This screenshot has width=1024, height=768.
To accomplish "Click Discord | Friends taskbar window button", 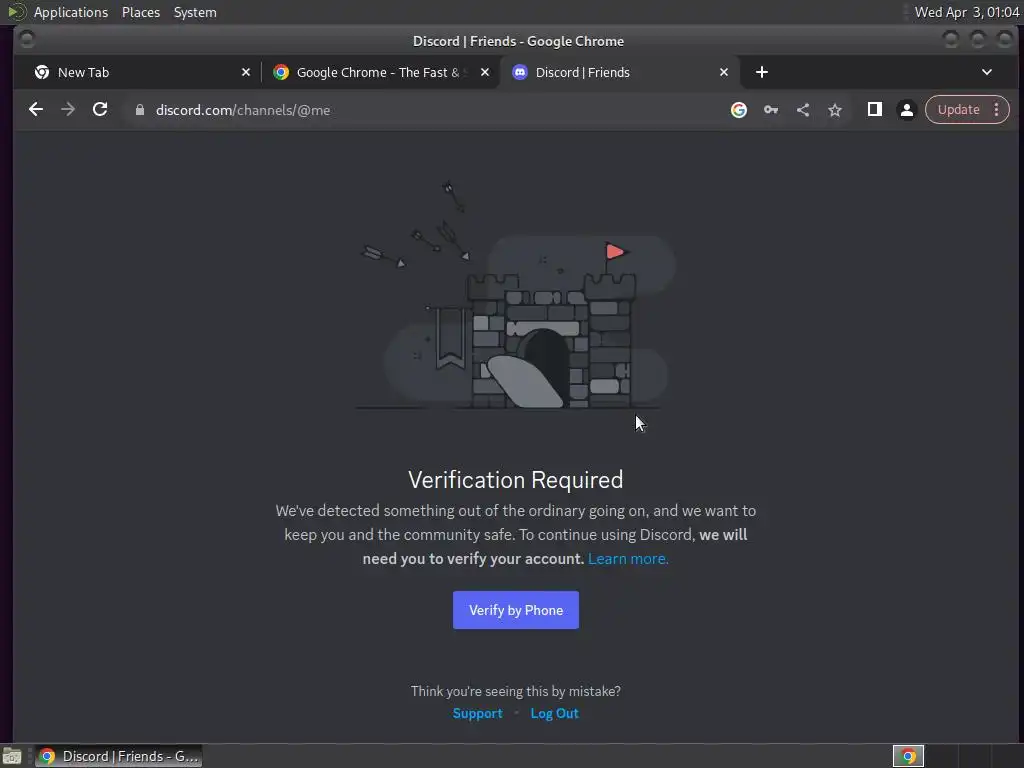I will point(118,756).
